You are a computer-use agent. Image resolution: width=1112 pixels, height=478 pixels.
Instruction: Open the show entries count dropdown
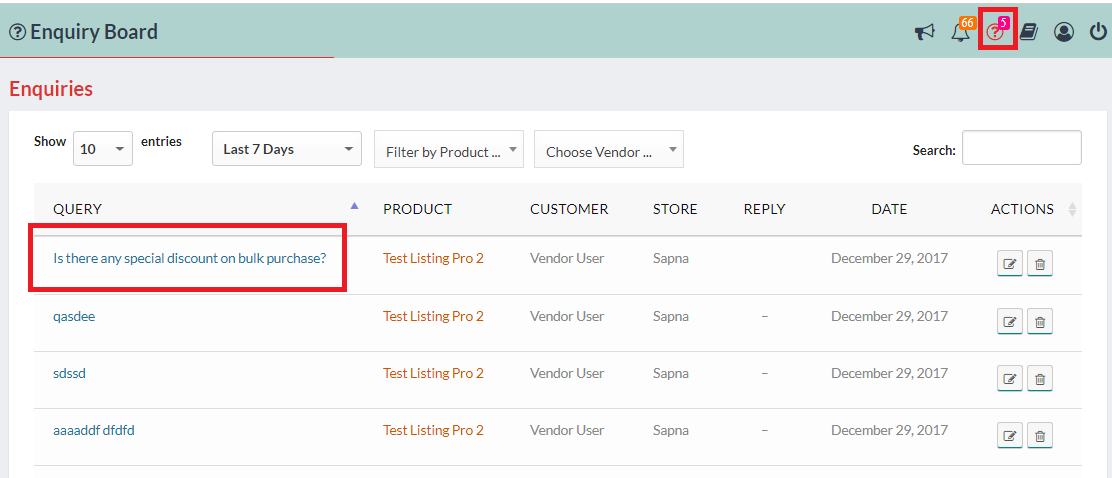pyautogui.click(x=103, y=149)
